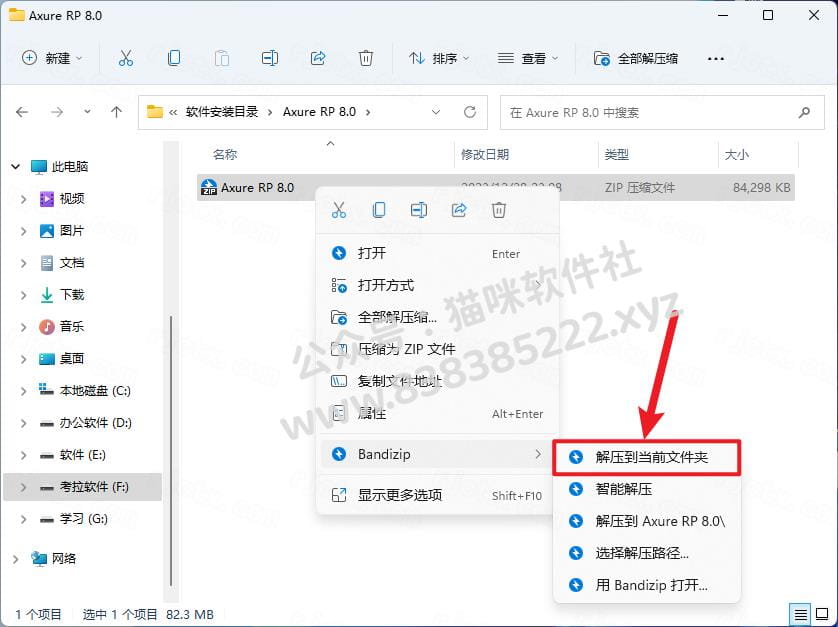Screen dimensions: 838x627
Task: Click the 全部解压缩 toolbar button
Action: coord(636,58)
